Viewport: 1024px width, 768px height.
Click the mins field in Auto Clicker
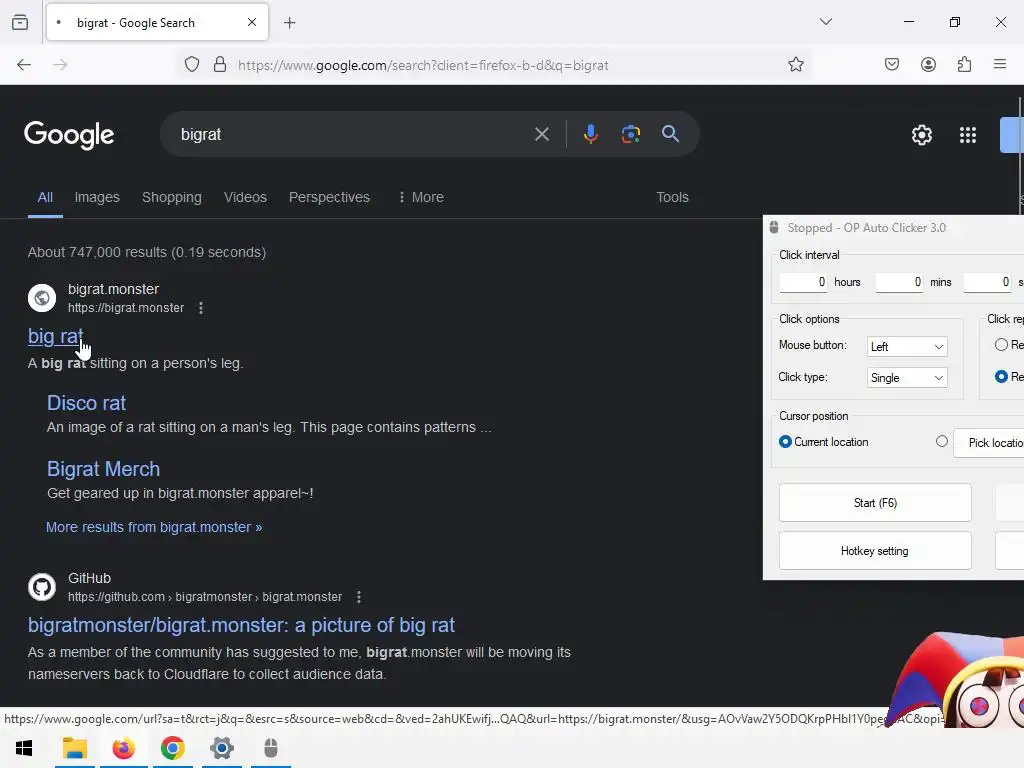point(899,282)
